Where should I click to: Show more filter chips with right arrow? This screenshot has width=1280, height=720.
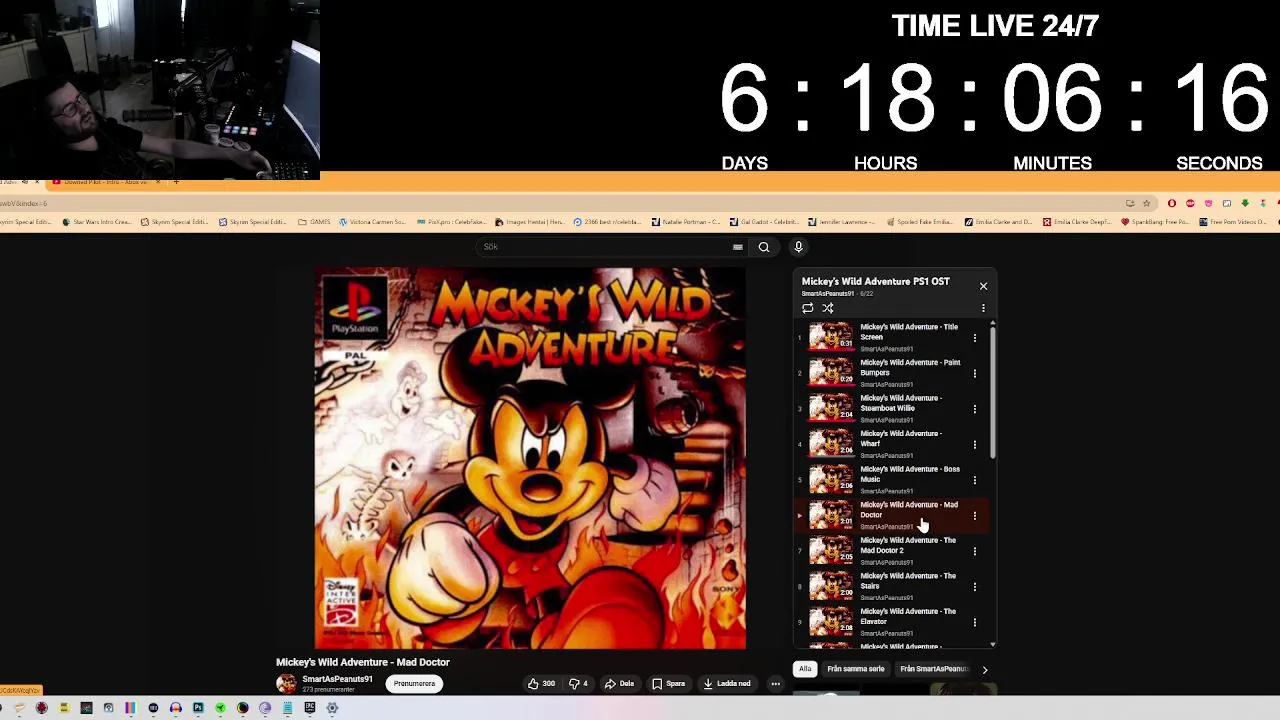[x=985, y=670]
